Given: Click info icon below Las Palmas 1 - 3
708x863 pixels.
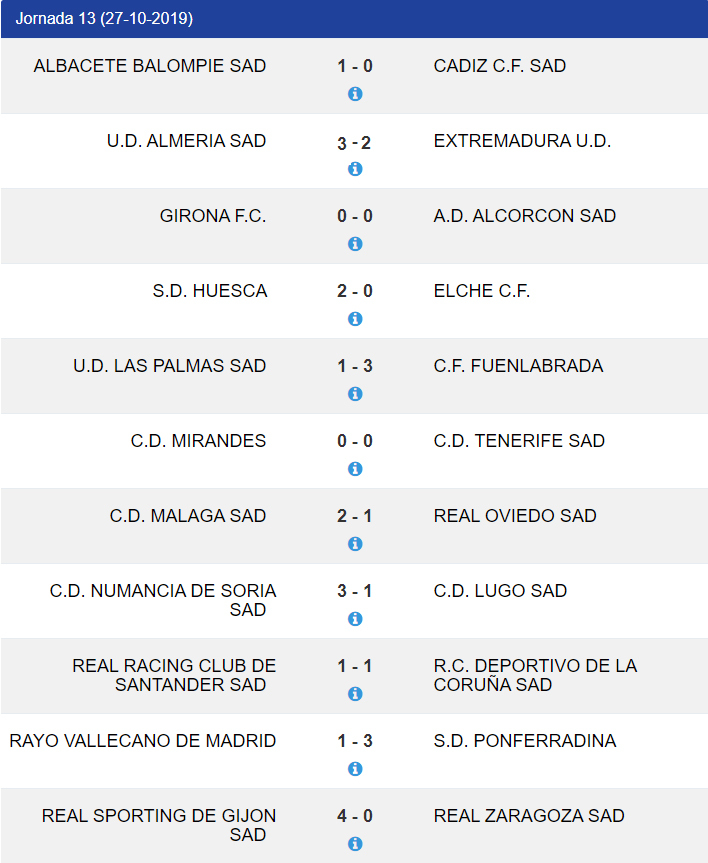Looking at the screenshot, I should [x=354, y=394].
